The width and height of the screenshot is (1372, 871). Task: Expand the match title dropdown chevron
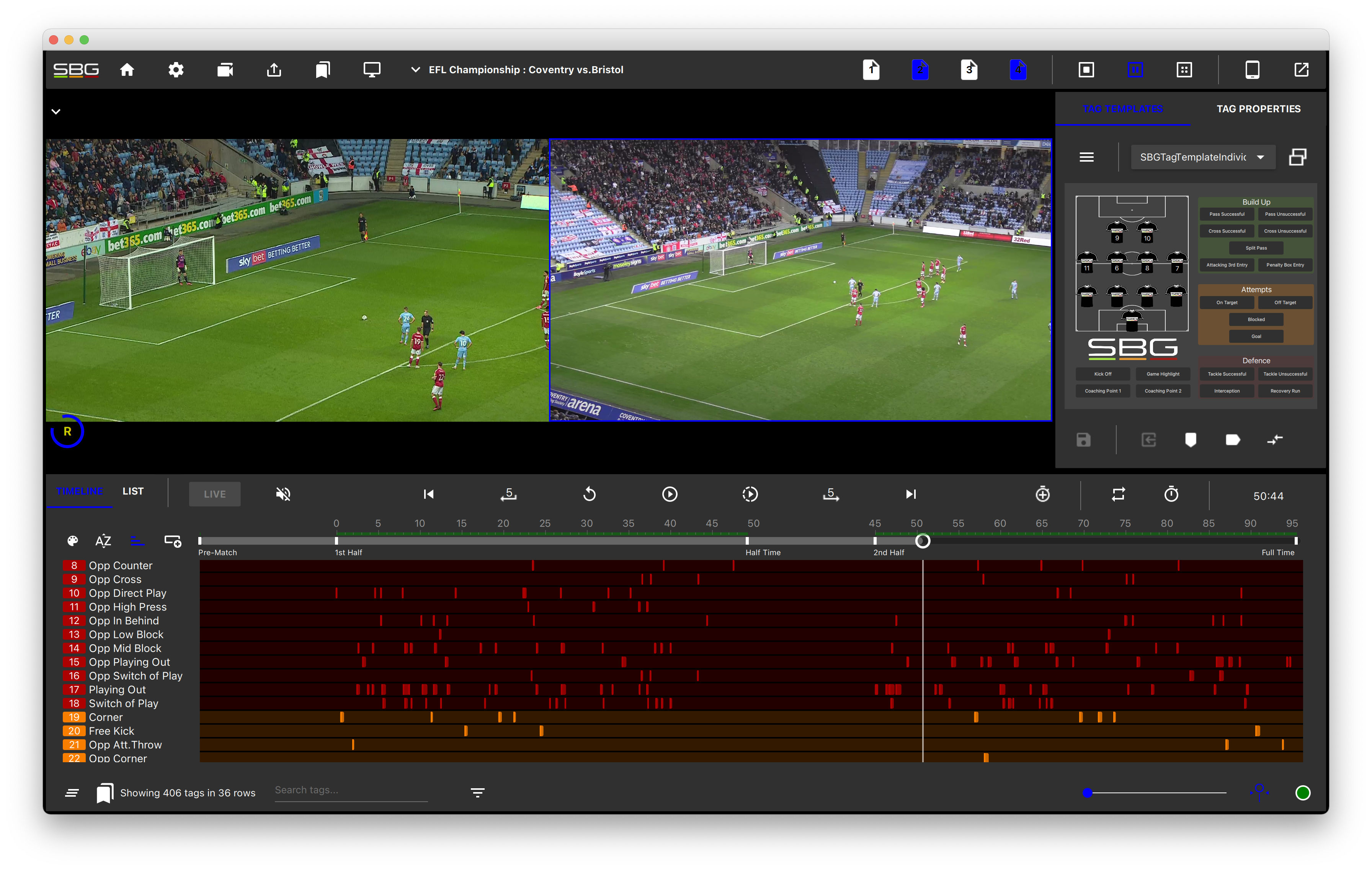415,70
